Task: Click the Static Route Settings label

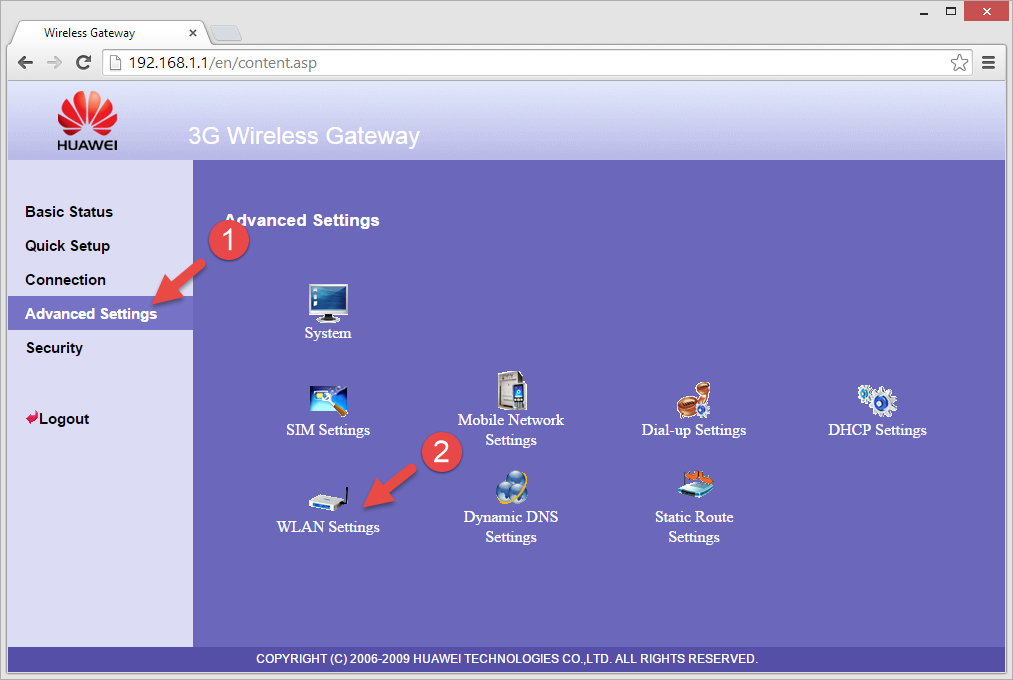Action: click(x=694, y=527)
